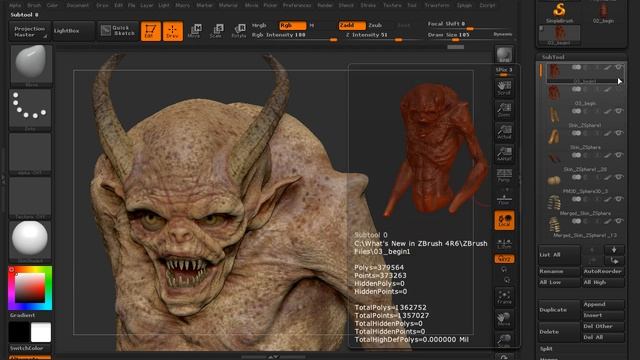Toggle eye icon on Merged_Skin_ZSphere1_12 subtool row
Image resolution: width=640 pixels, height=360 pixels.
pyautogui.click(x=619, y=221)
